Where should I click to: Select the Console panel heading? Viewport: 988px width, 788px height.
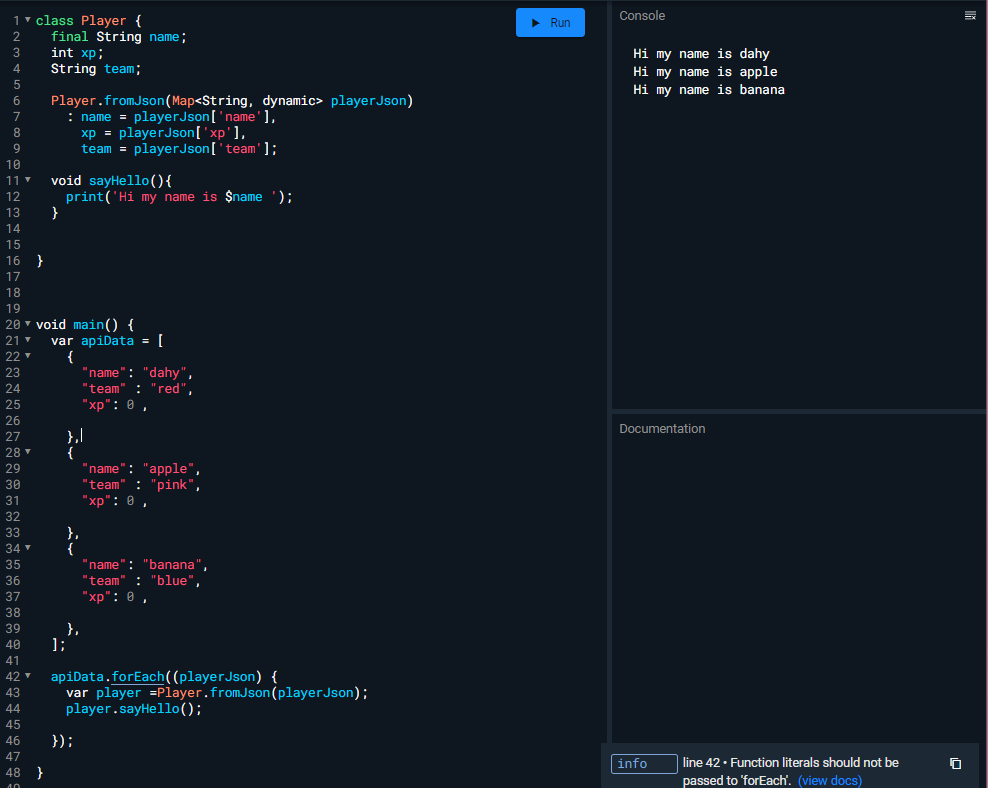pos(641,16)
